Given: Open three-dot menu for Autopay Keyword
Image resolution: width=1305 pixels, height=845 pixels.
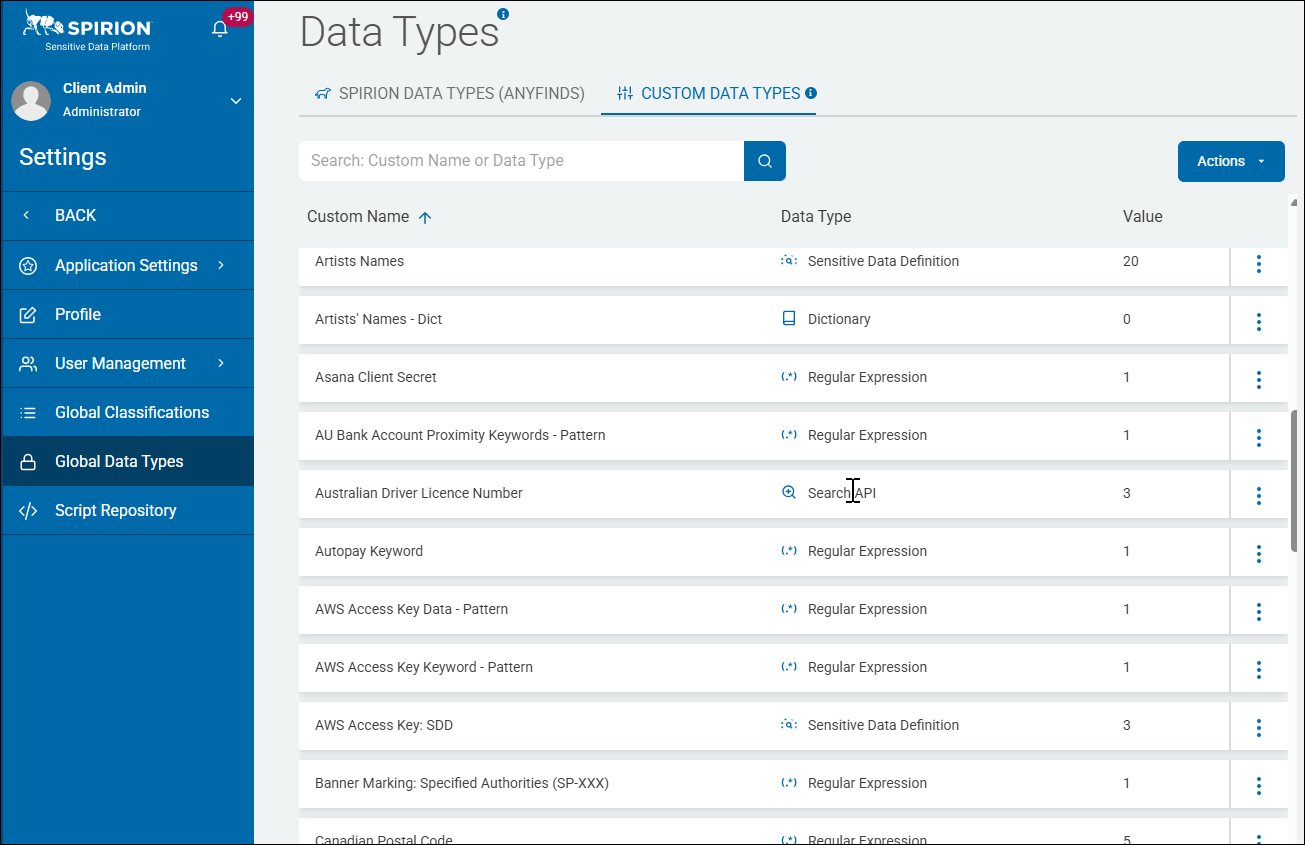Looking at the screenshot, I should (x=1258, y=554).
